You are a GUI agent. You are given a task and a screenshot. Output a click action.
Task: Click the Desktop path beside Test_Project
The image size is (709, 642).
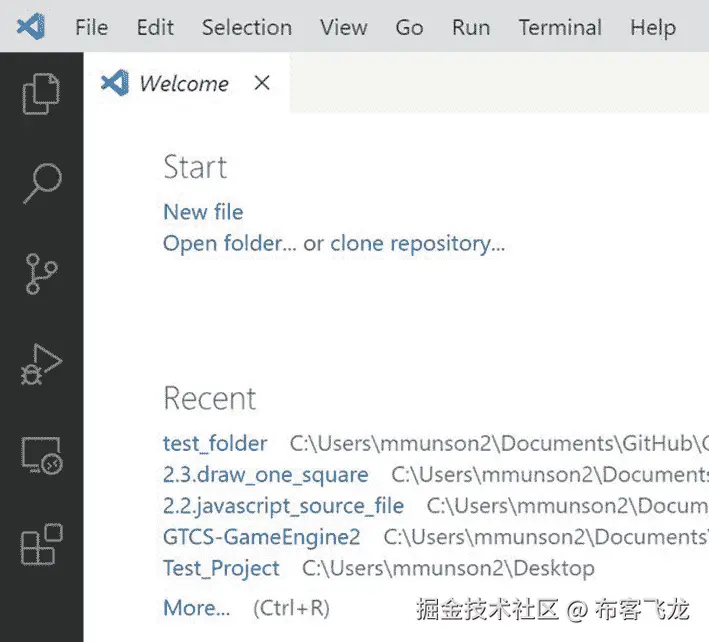tap(448, 569)
